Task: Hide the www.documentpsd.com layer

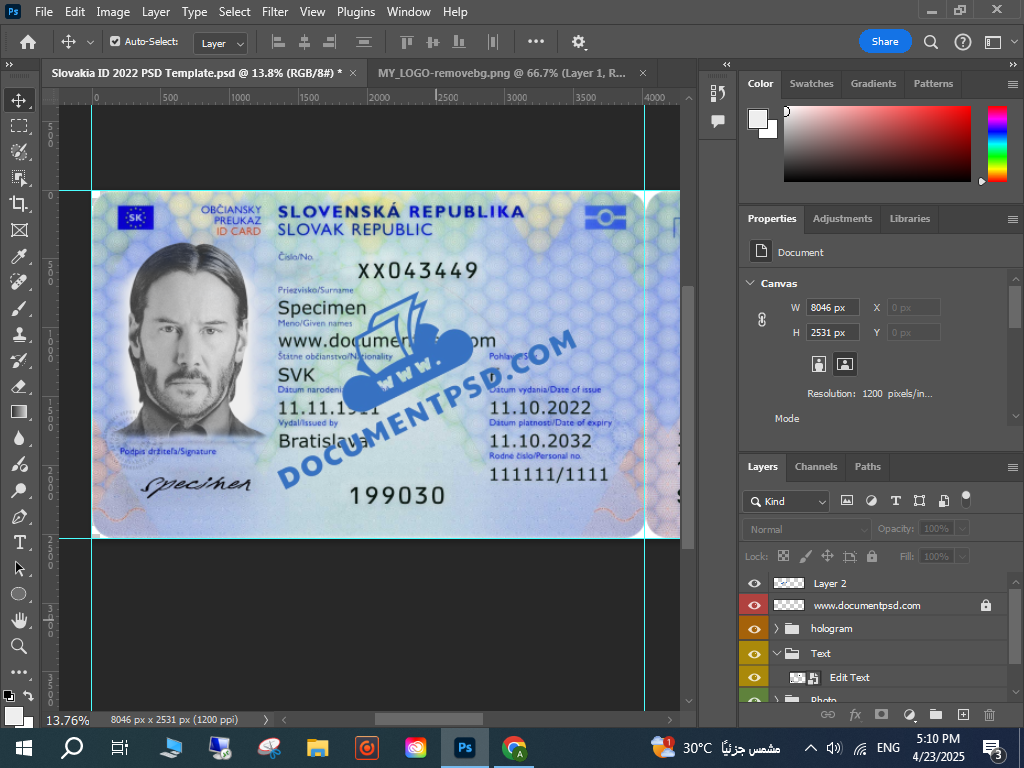Action: coord(754,605)
